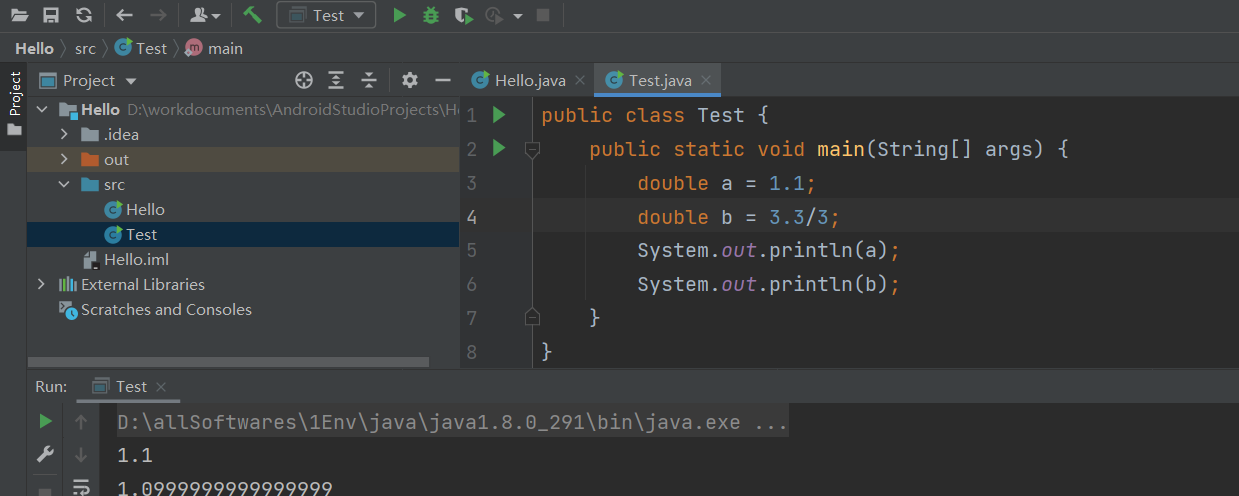Navigate forward with the right arrow
1239x496 pixels.
tap(158, 15)
